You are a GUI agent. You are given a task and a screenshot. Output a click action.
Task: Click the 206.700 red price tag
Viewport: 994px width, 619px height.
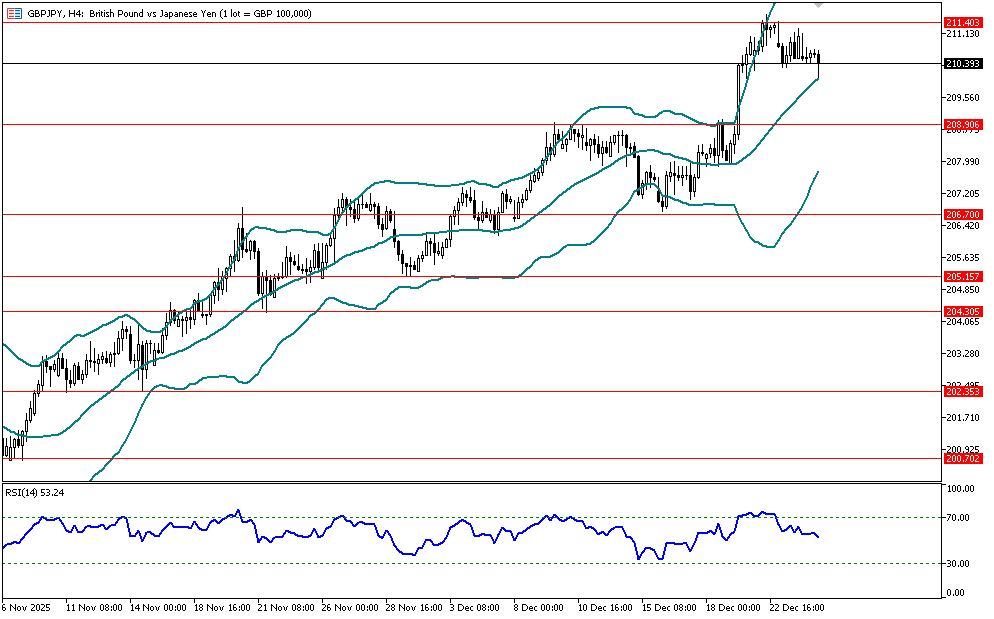coord(961,215)
